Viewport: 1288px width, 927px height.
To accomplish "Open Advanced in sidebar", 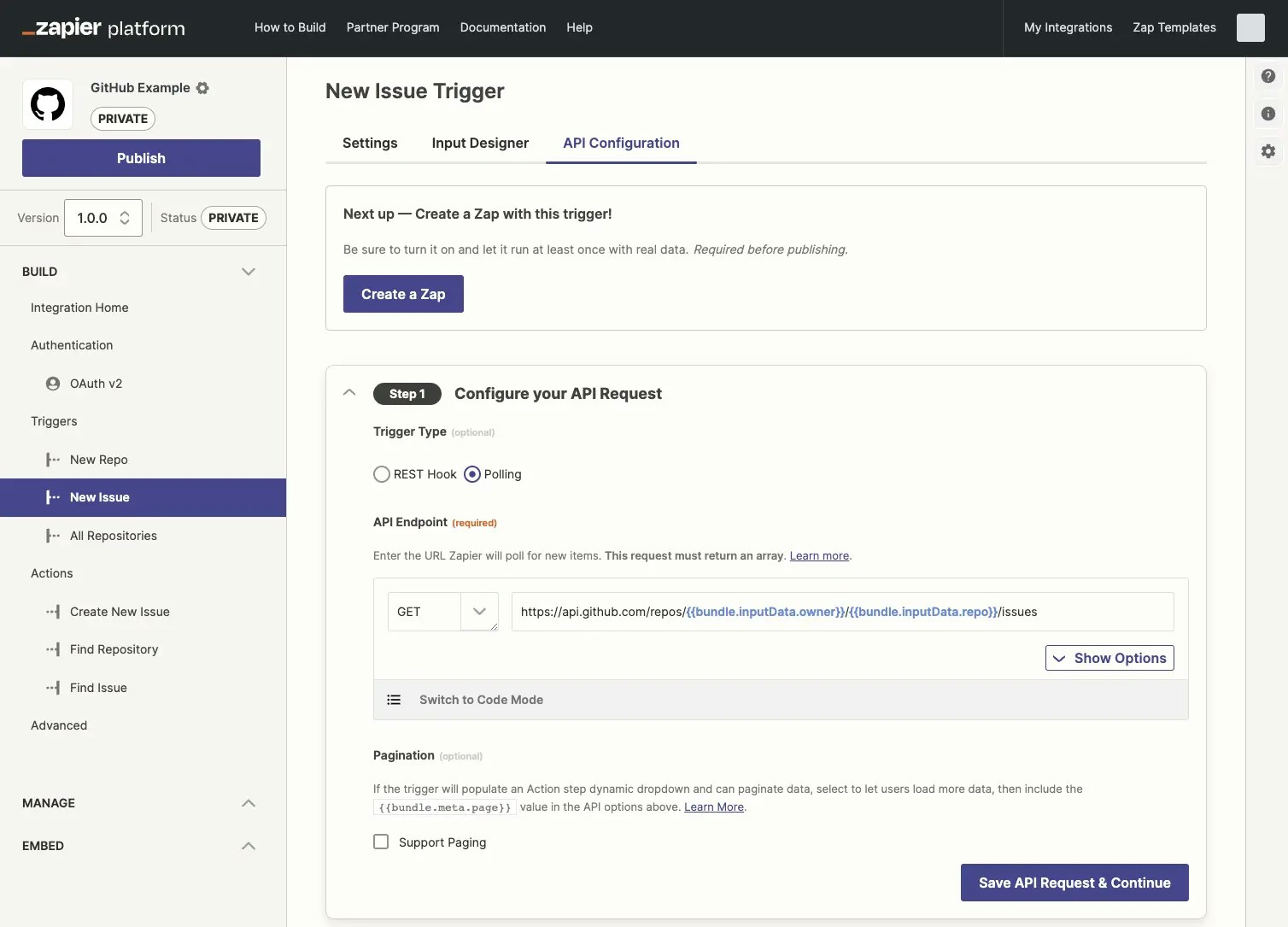I will click(x=59, y=725).
